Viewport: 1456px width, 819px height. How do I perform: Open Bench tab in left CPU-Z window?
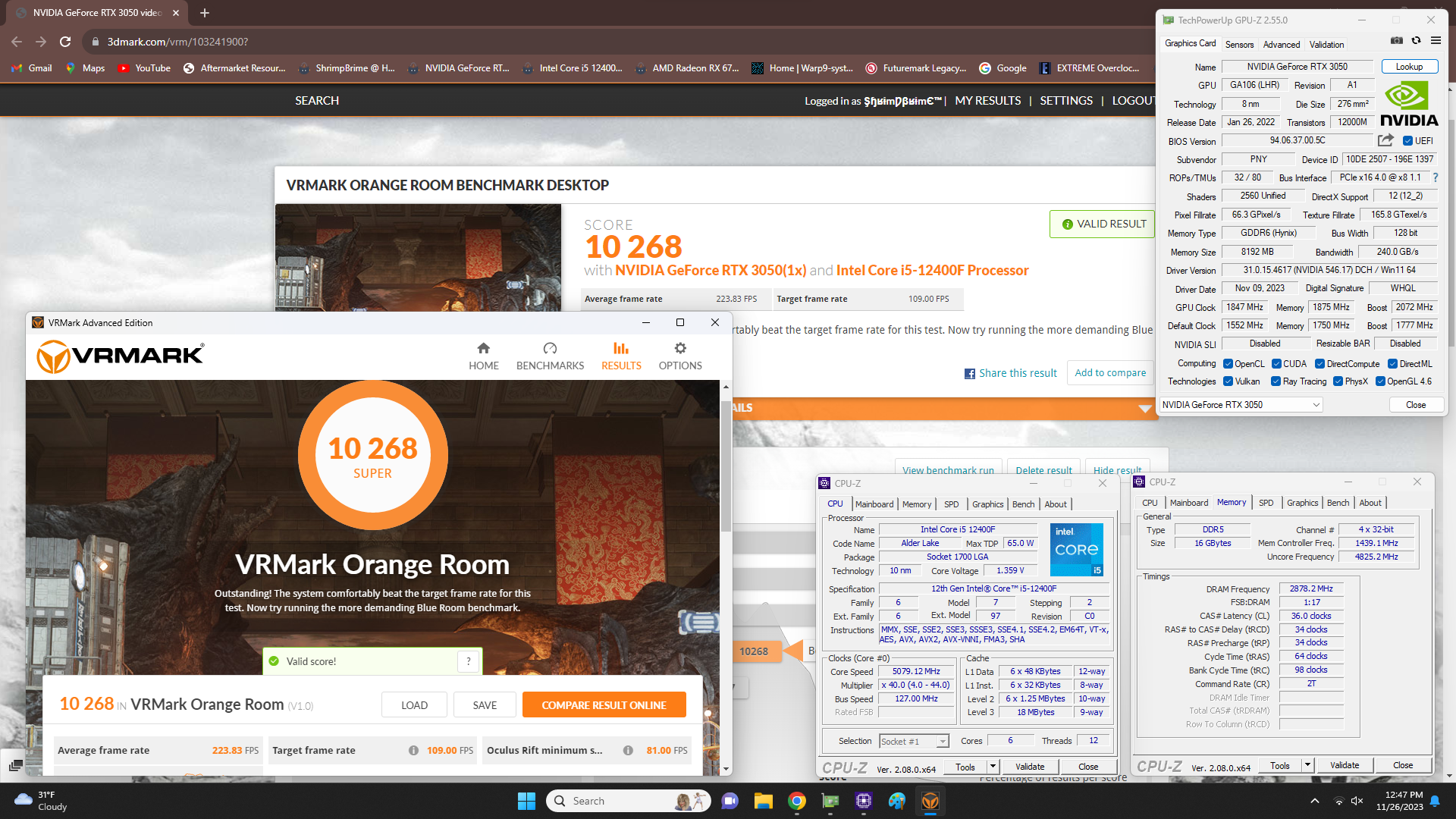(1023, 504)
